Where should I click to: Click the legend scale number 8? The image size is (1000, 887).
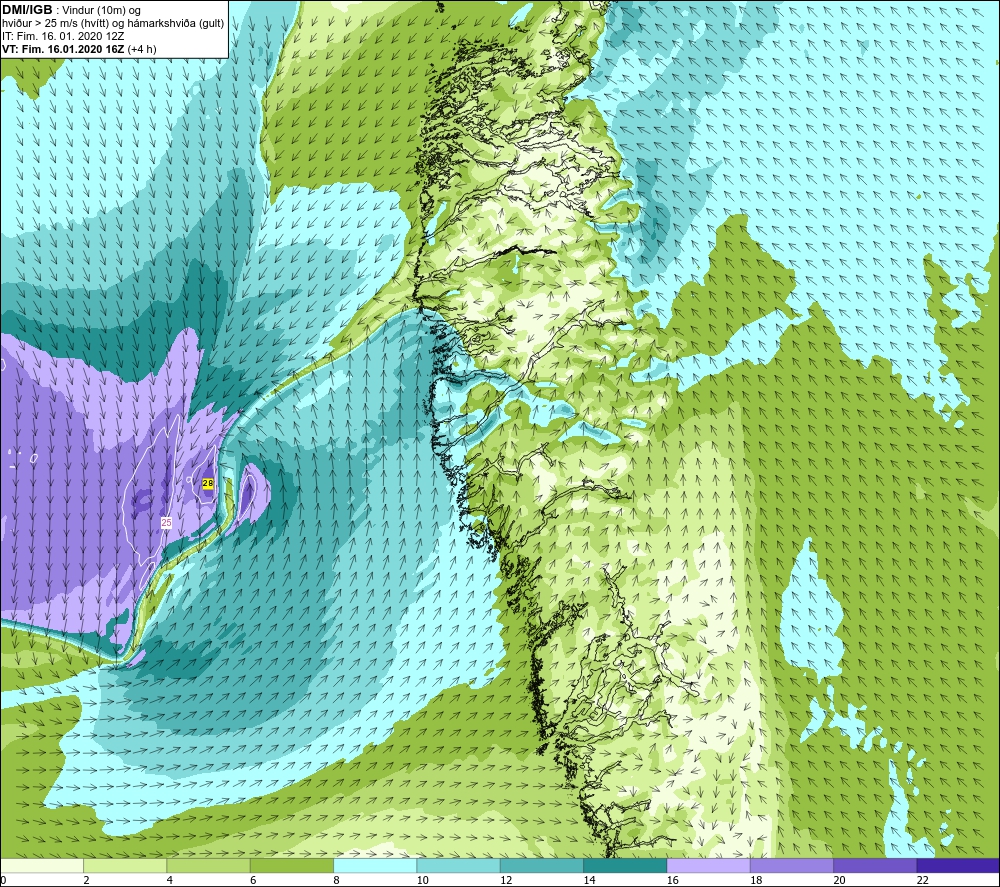336,880
